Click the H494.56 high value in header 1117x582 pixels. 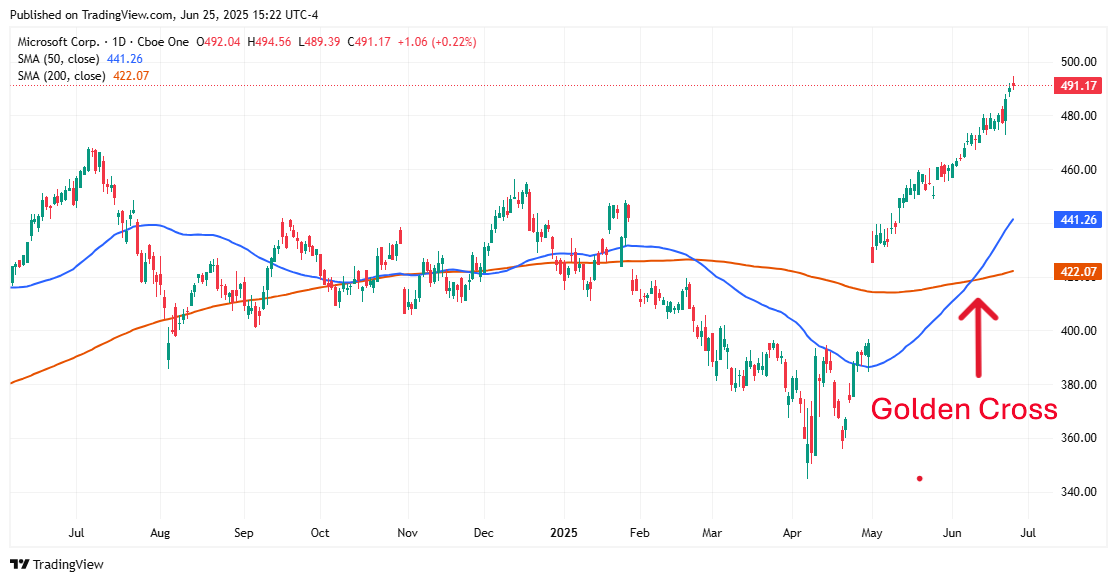tap(269, 42)
